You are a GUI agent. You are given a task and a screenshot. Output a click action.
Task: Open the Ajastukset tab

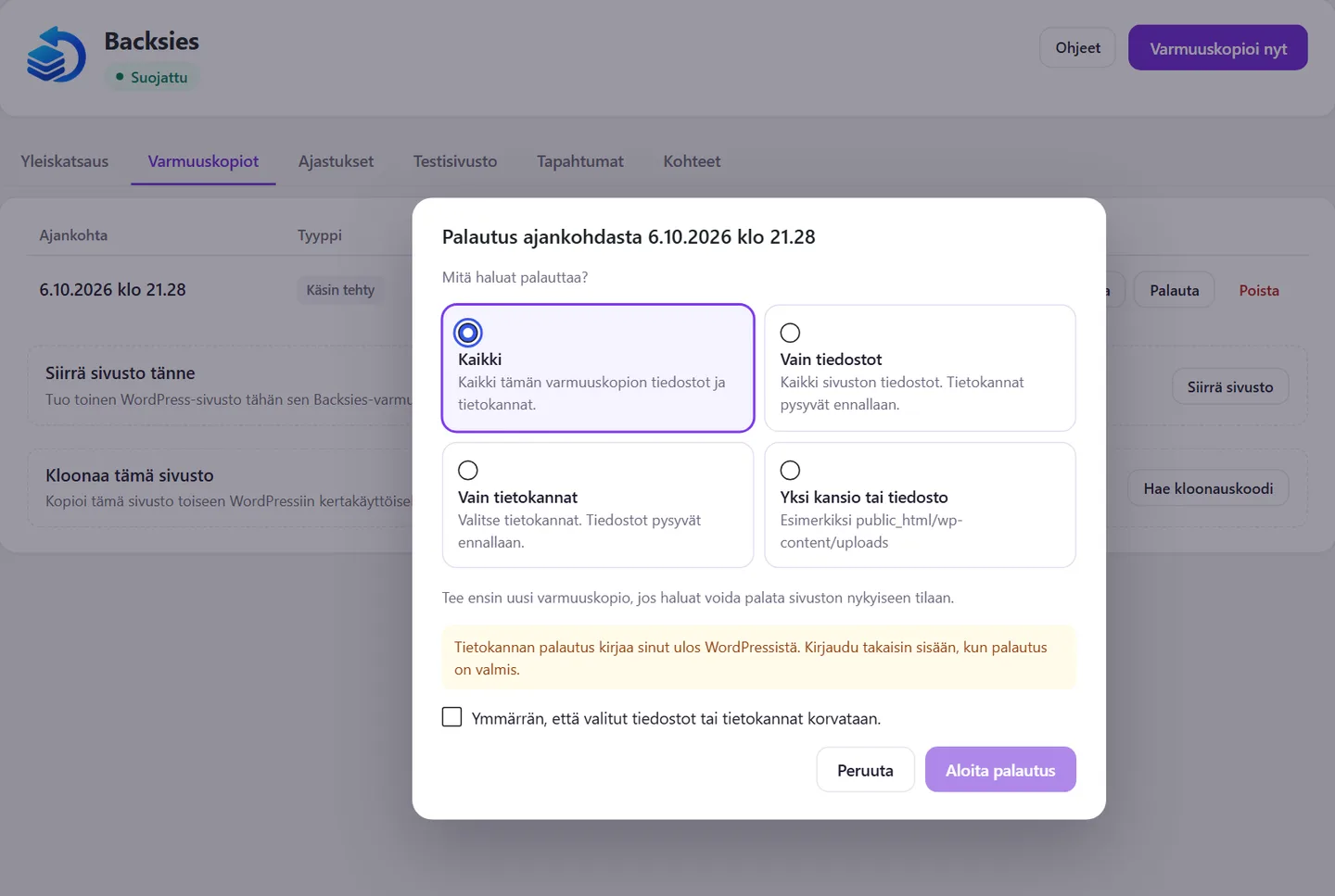(x=336, y=161)
